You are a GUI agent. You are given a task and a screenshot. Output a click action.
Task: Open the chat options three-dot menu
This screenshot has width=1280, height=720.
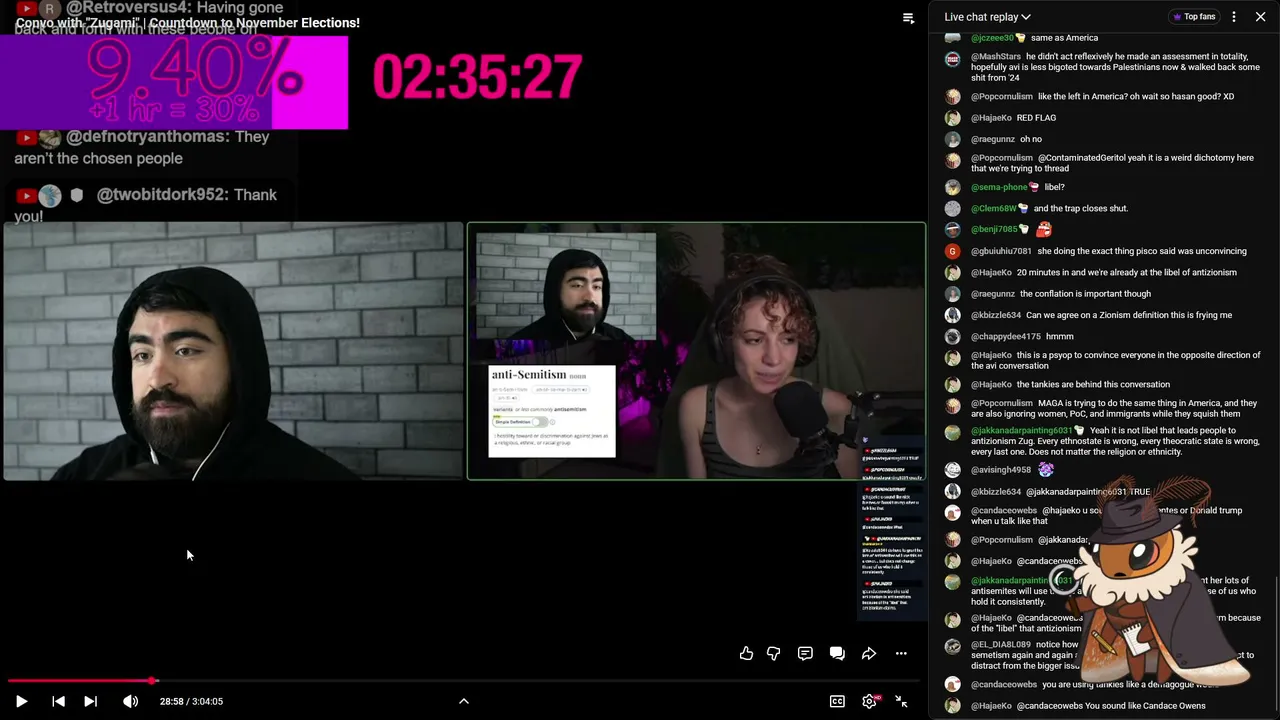coord(1234,17)
